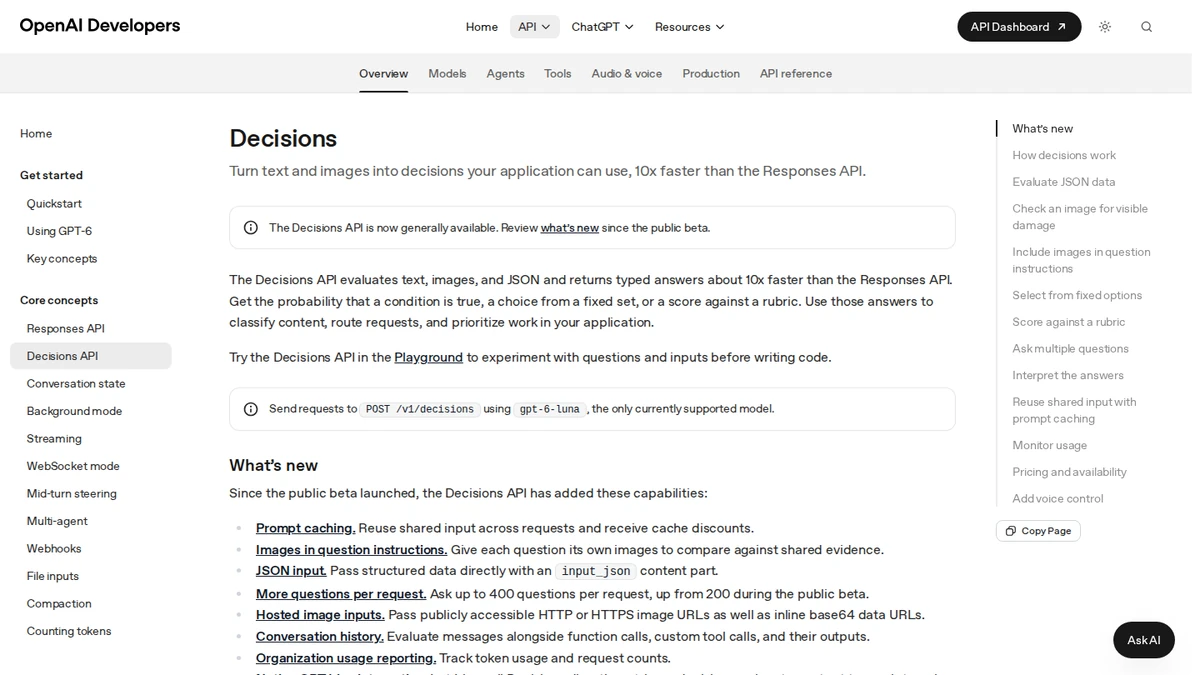Image resolution: width=1200 pixels, height=675 pixels.
Task: Click the info icon in GA notice
Action: point(251,228)
